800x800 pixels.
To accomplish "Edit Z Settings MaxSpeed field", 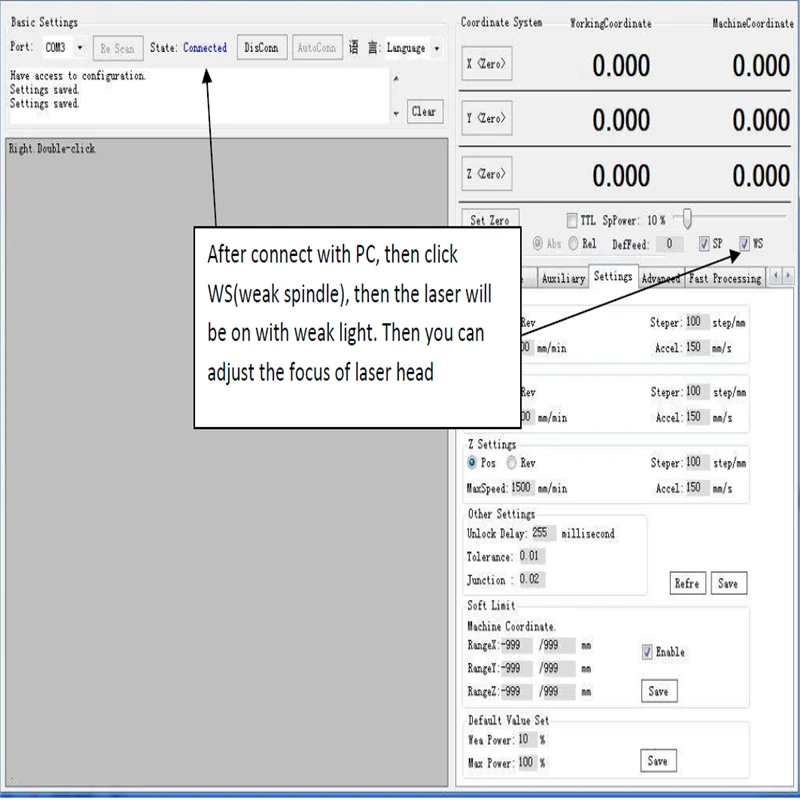I will 522,488.
